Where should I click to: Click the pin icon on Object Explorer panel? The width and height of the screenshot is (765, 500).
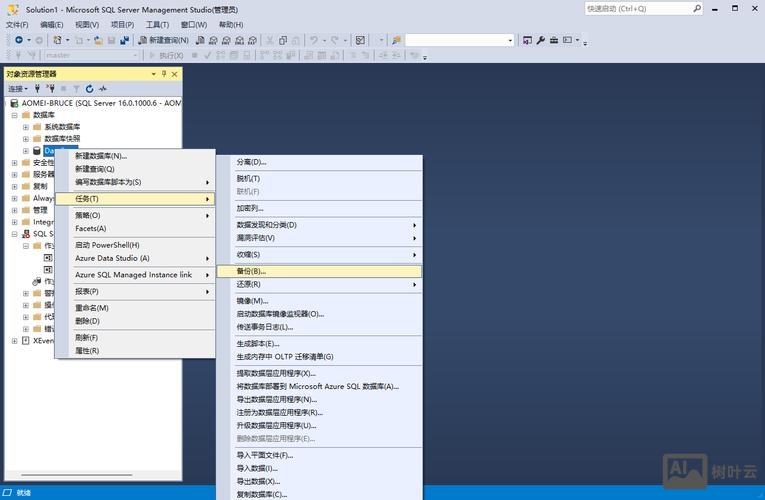(163, 74)
